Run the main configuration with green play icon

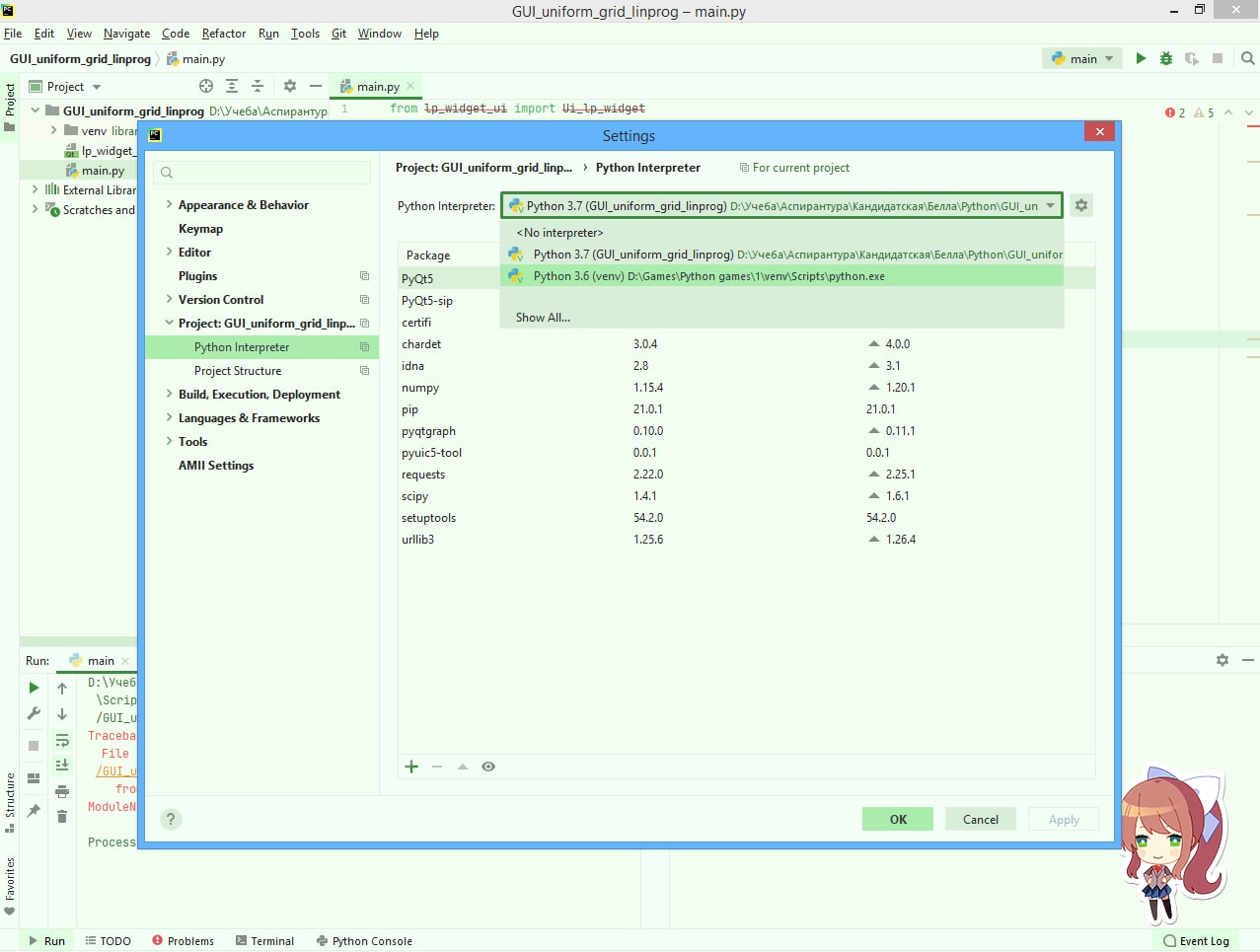(x=1141, y=58)
